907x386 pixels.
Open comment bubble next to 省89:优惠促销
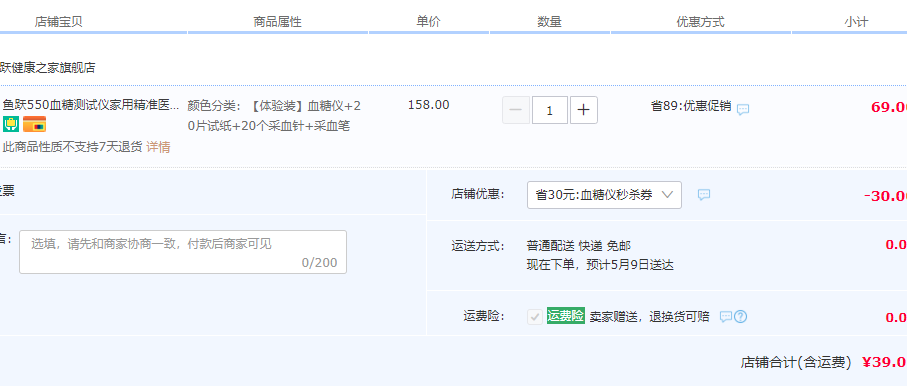pos(743,109)
